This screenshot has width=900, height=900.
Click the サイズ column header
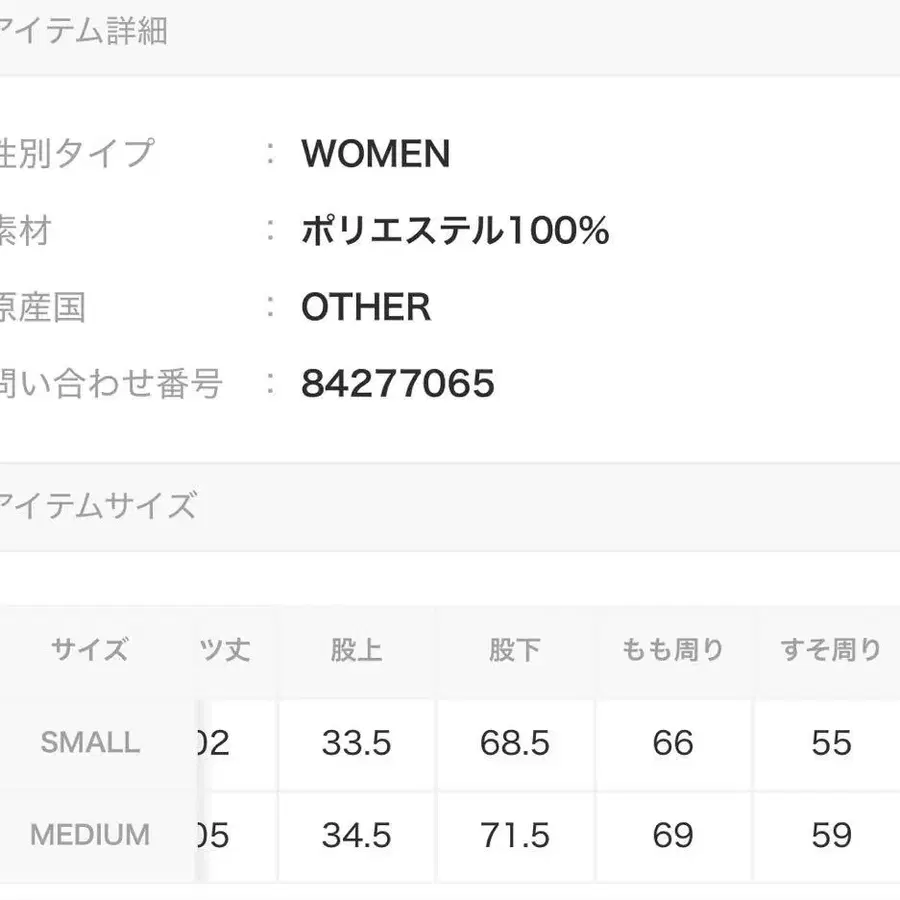click(x=90, y=650)
